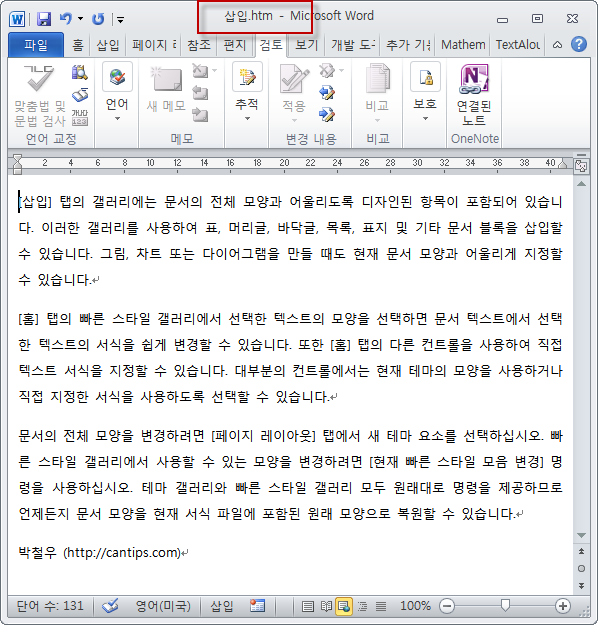Open the TextAloud tab
The width and height of the screenshot is (598, 625).
pos(518,45)
